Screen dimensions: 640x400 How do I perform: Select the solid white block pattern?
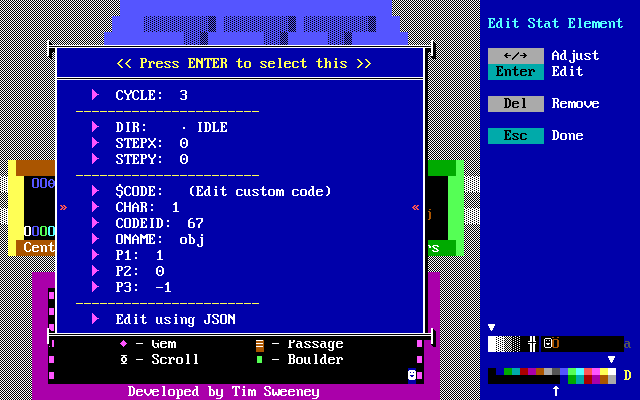(492, 344)
